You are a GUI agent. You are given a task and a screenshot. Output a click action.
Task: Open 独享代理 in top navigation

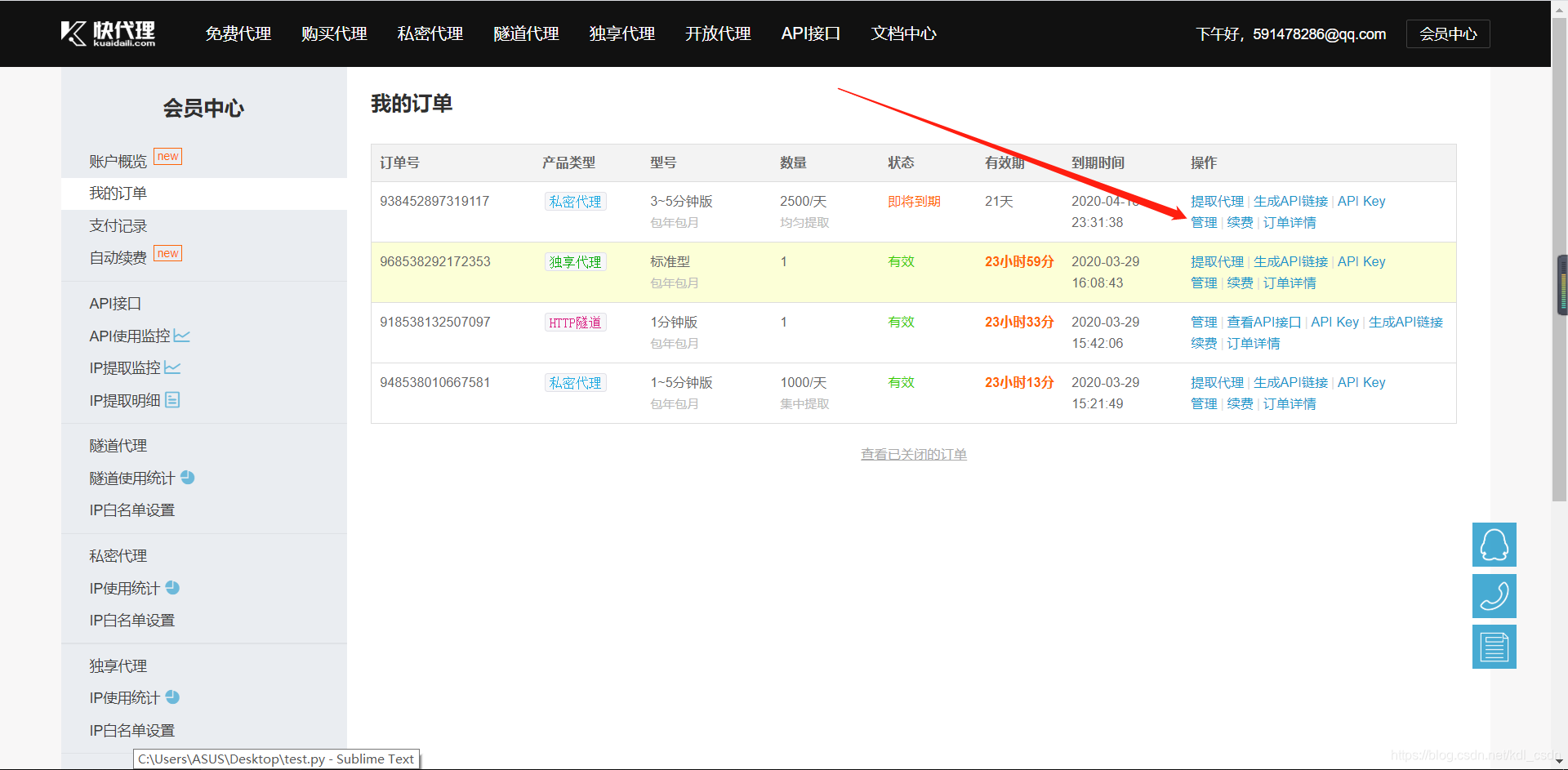pyautogui.click(x=621, y=33)
